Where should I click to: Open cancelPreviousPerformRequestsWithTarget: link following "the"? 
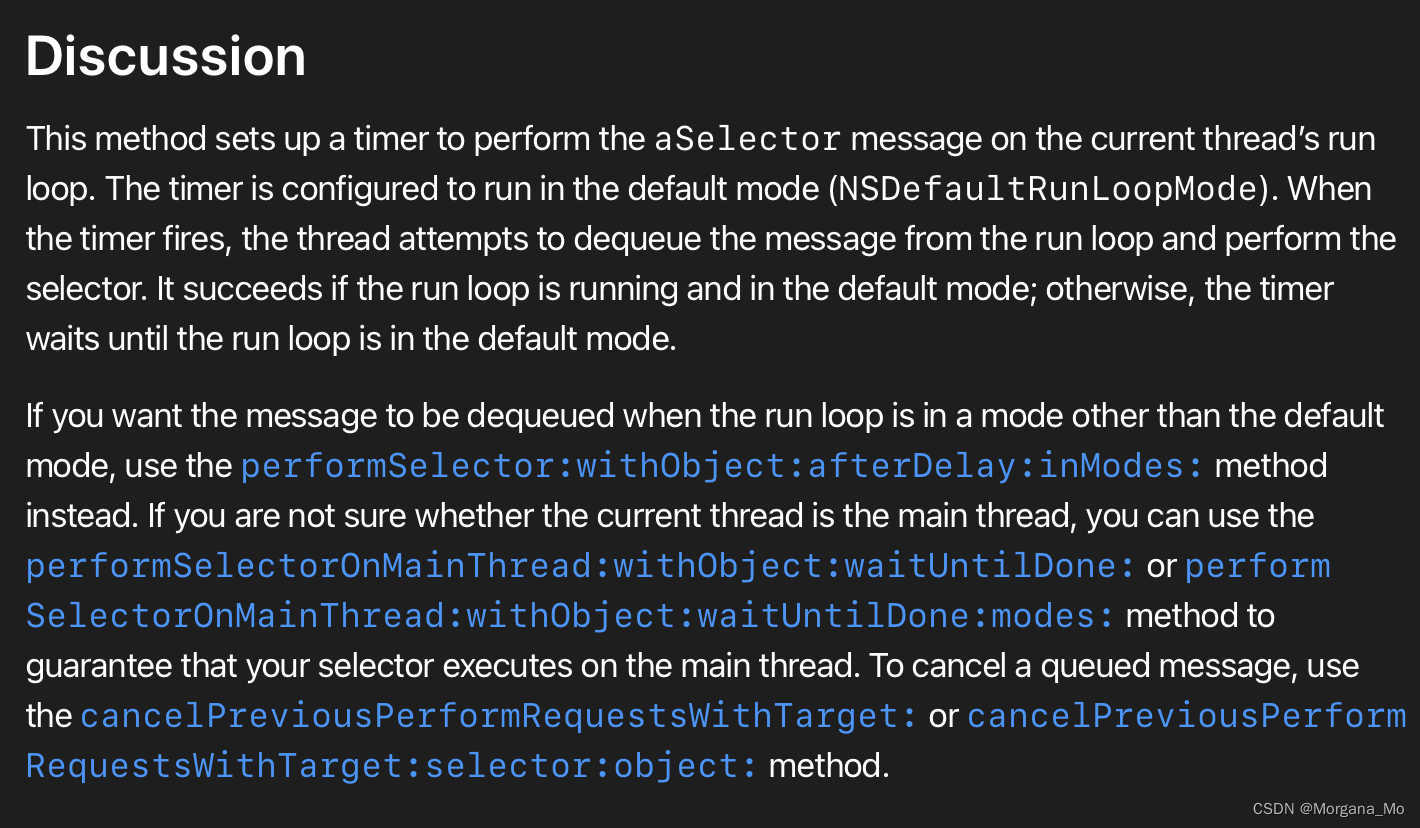[x=499, y=716]
